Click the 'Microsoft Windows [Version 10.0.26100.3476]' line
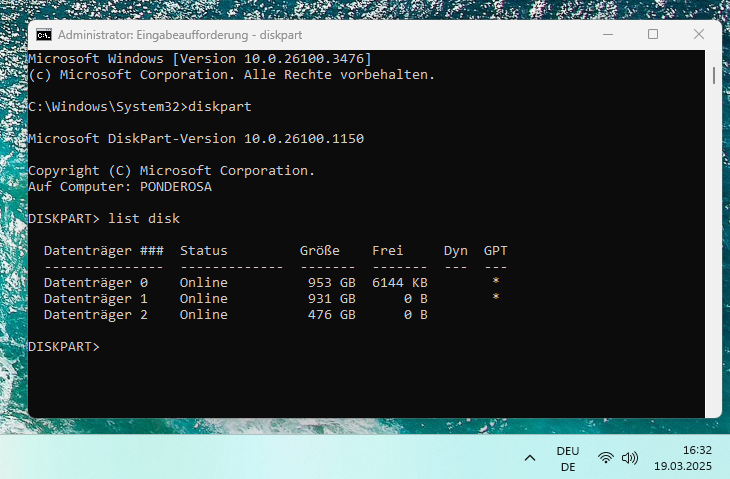The width and height of the screenshot is (730, 479). [200, 59]
